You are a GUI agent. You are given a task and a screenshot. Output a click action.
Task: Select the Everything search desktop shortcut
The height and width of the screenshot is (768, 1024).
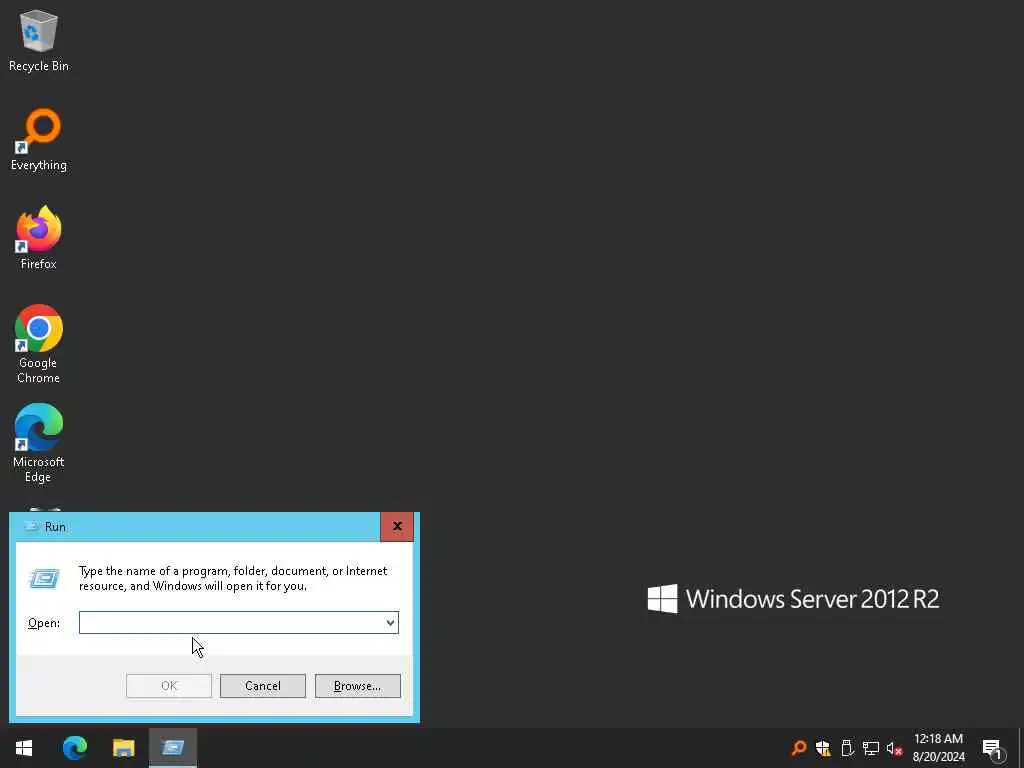[x=39, y=140]
